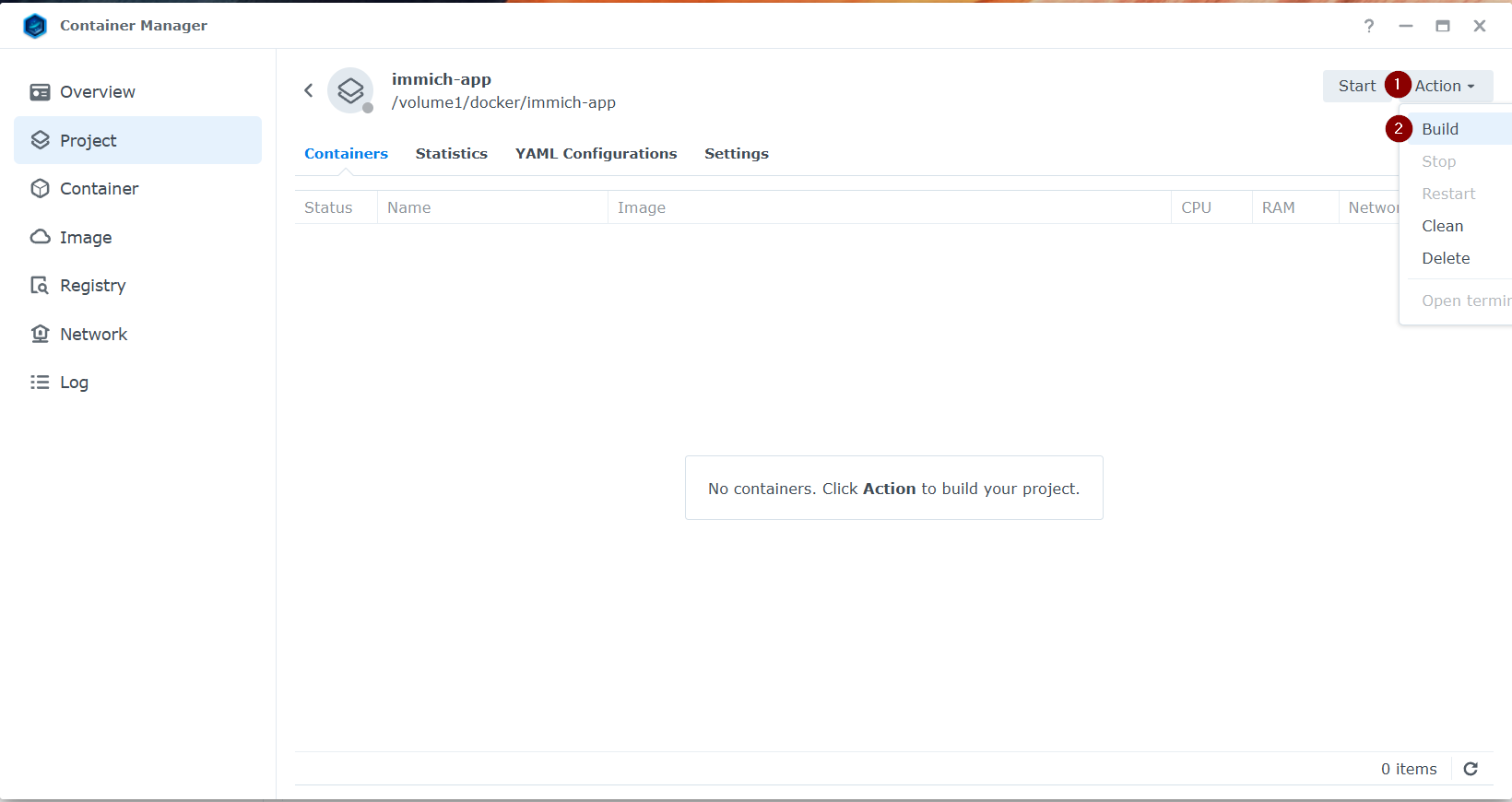Open Overview in the sidebar
The height and width of the screenshot is (802, 1512).
(x=138, y=92)
